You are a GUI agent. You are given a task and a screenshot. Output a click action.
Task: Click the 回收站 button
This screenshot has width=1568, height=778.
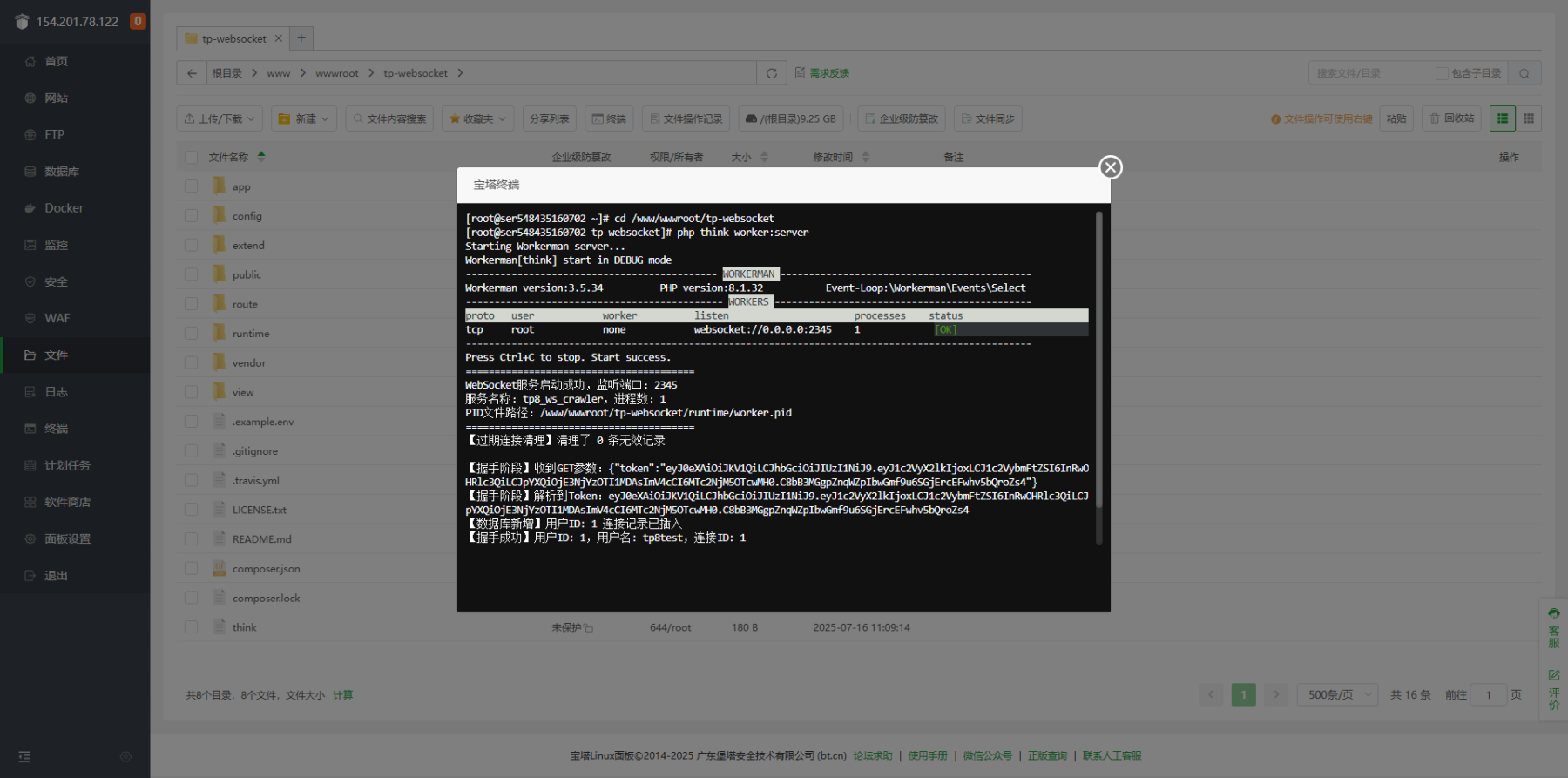pos(1452,118)
